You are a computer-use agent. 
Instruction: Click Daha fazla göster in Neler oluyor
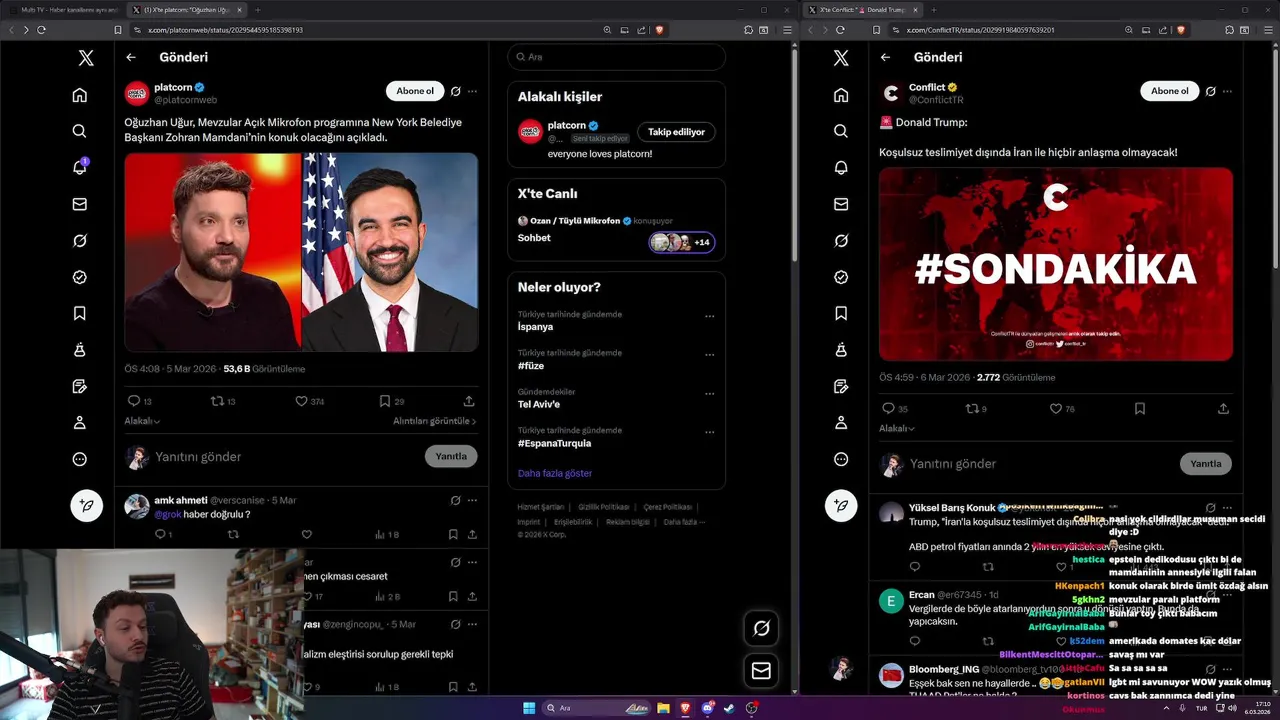[x=555, y=473]
